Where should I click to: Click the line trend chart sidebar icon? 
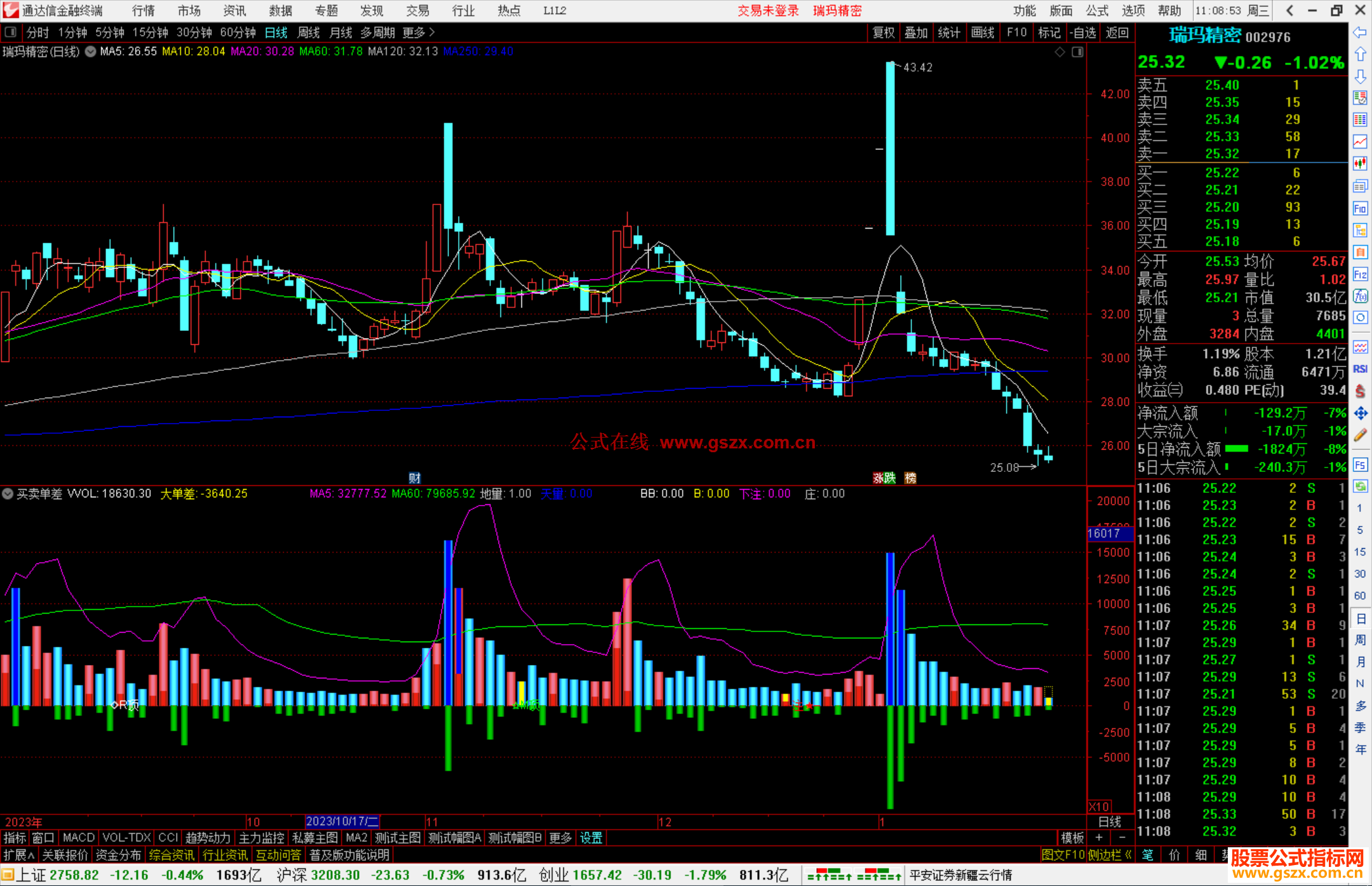tap(1360, 142)
